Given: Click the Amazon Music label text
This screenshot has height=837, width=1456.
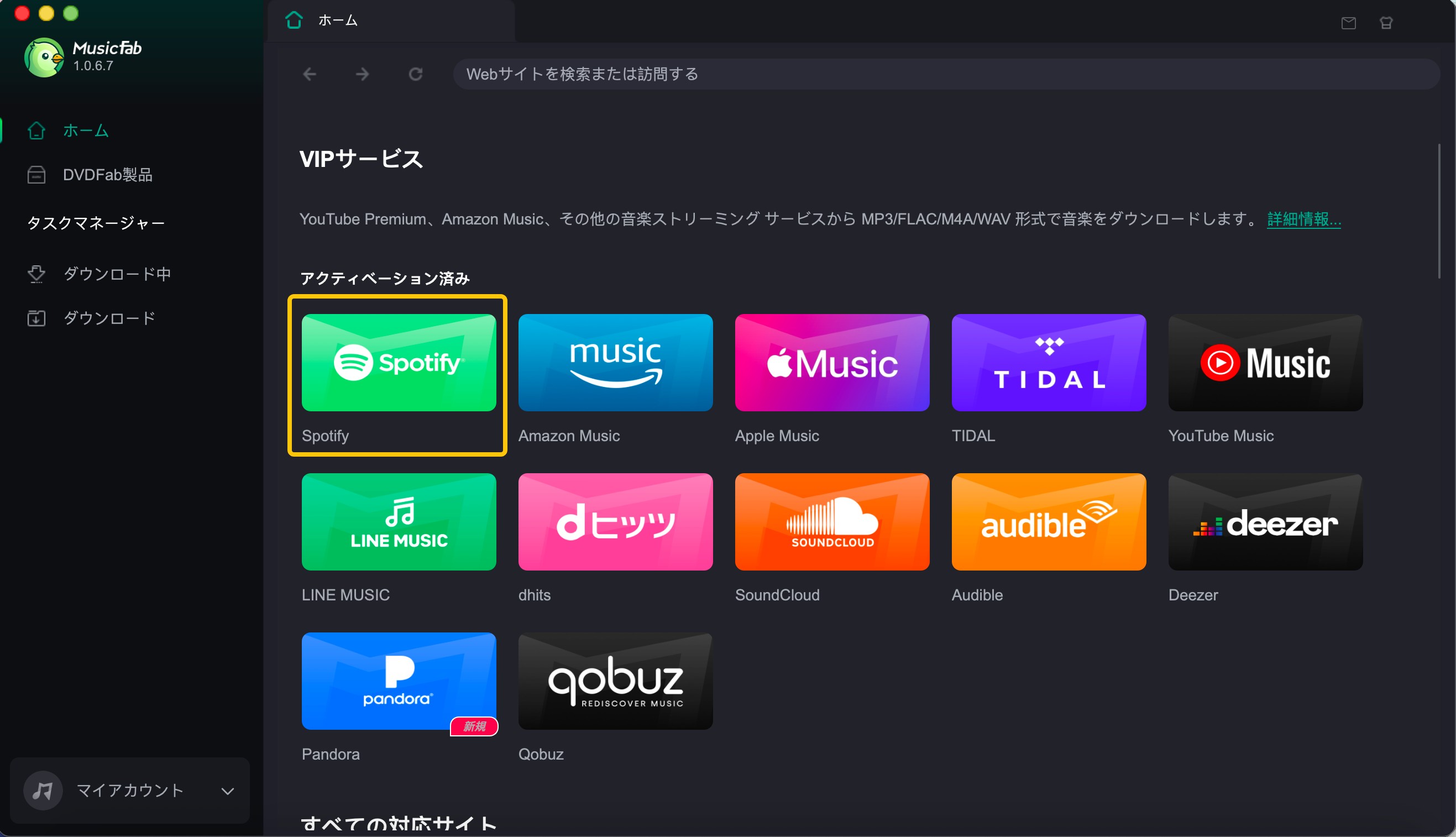Looking at the screenshot, I should pyautogui.click(x=569, y=436).
